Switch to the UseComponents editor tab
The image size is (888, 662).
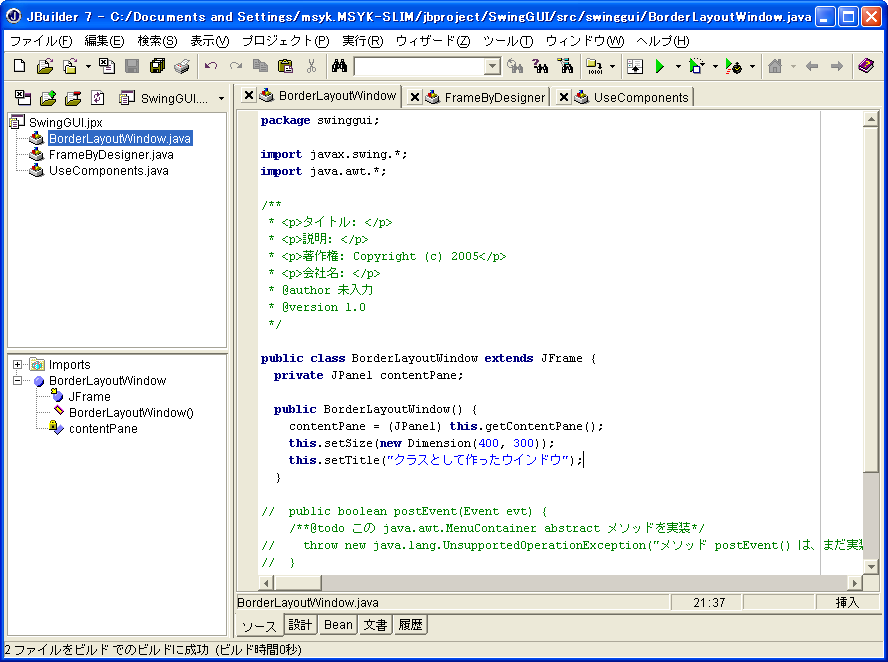[640, 97]
